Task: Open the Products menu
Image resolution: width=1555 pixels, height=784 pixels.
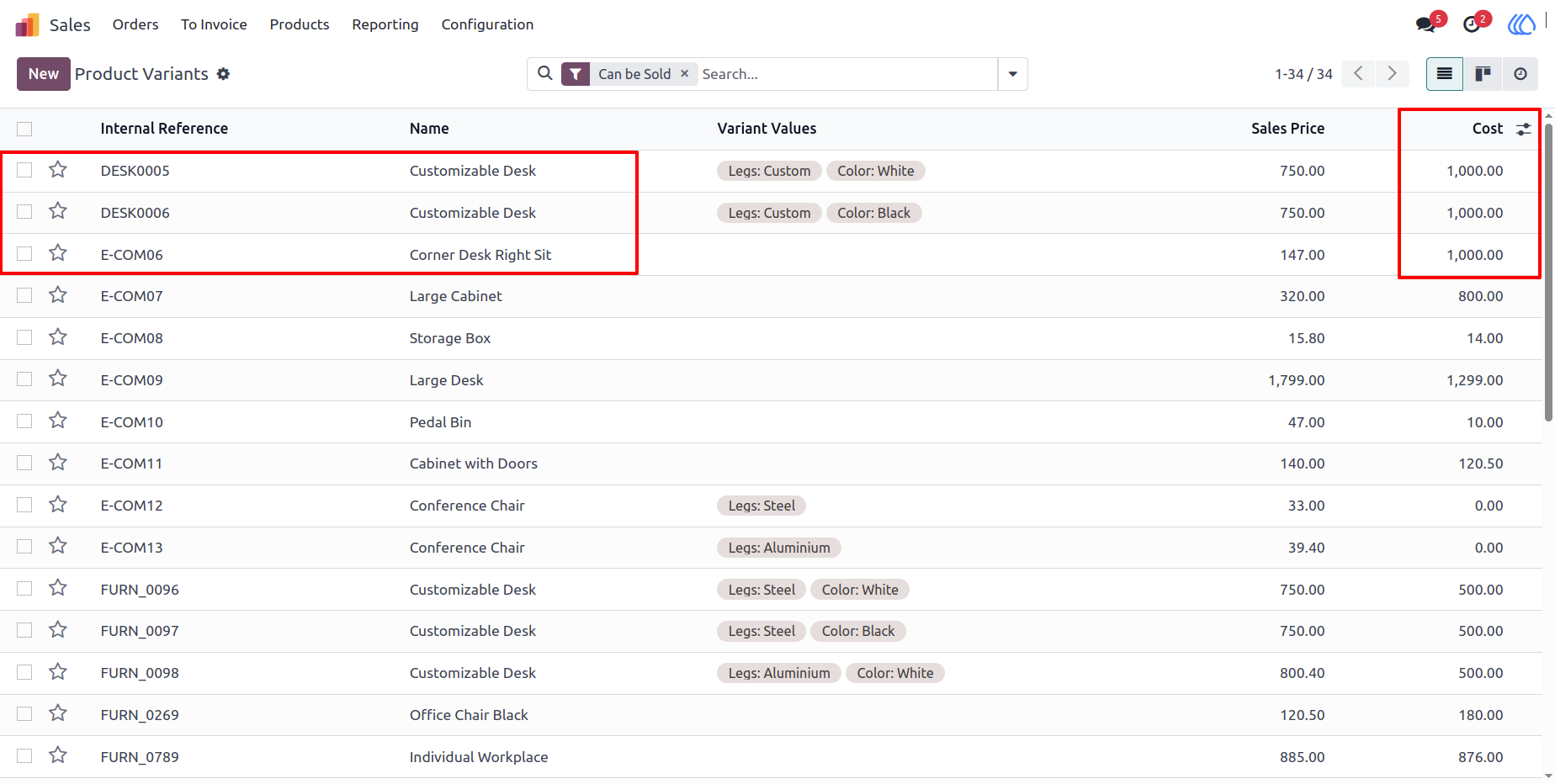Action: 300,24
